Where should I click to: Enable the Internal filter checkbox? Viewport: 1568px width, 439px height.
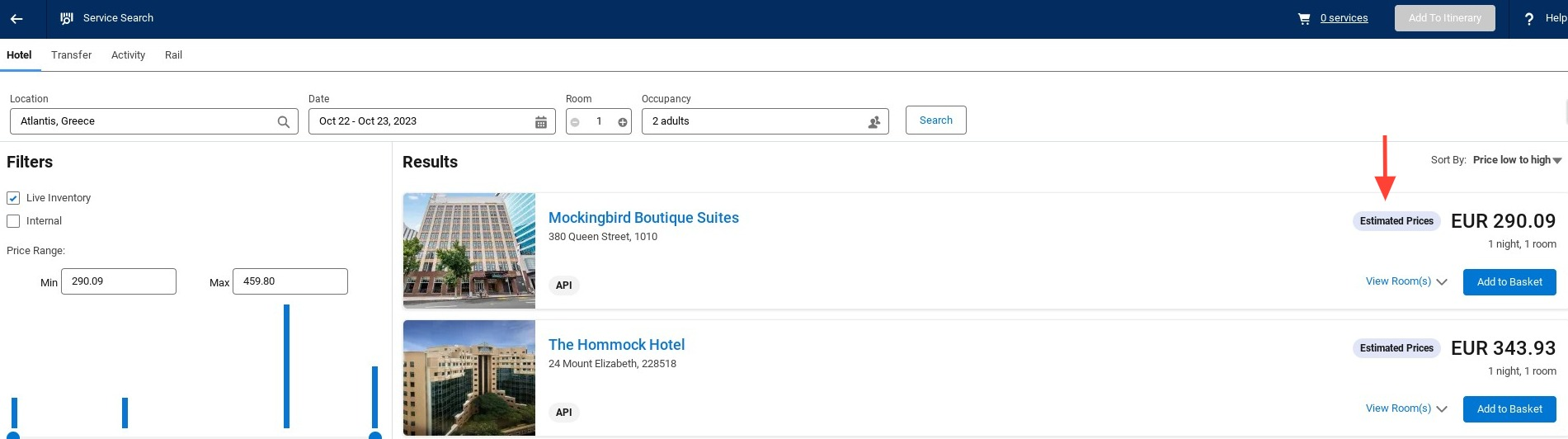click(x=13, y=221)
